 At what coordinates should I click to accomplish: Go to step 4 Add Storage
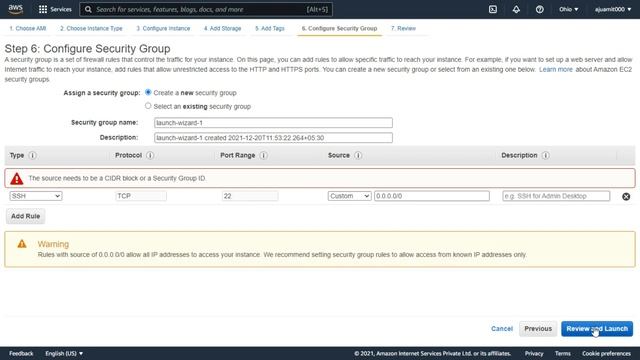pyautogui.click(x=222, y=29)
